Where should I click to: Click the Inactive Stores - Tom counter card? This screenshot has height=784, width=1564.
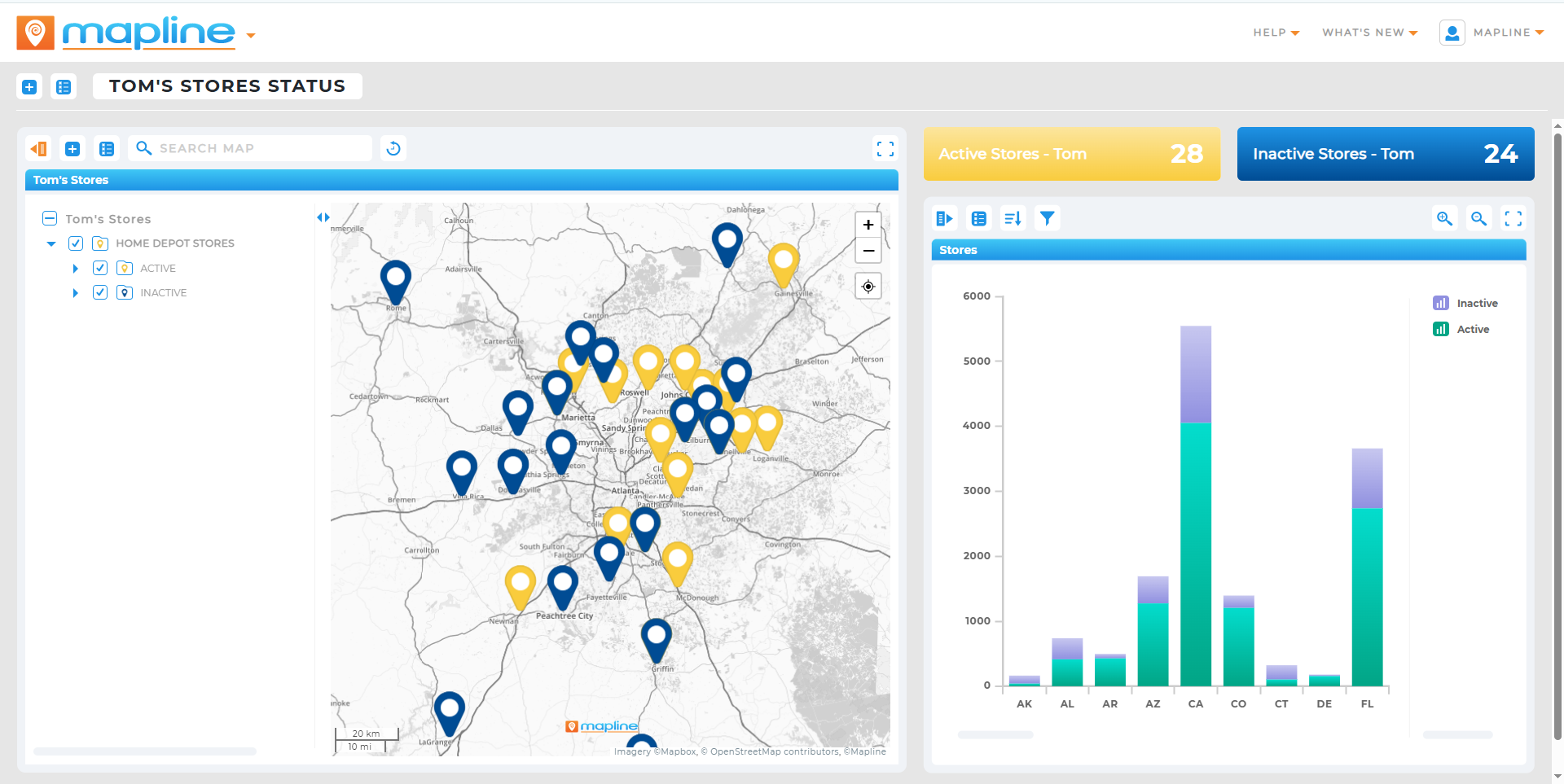pyautogui.click(x=1385, y=154)
